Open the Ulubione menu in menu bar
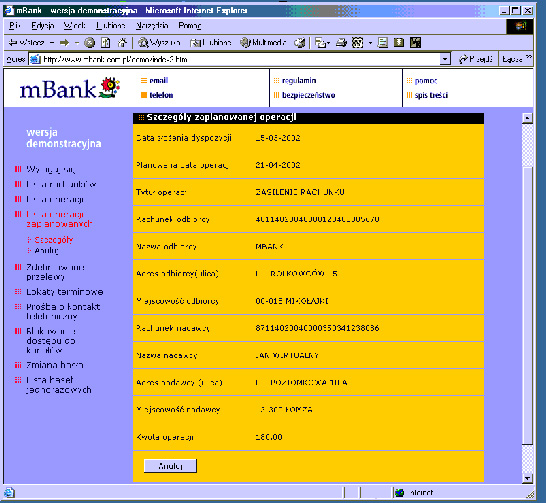546x503 pixels. (111, 26)
